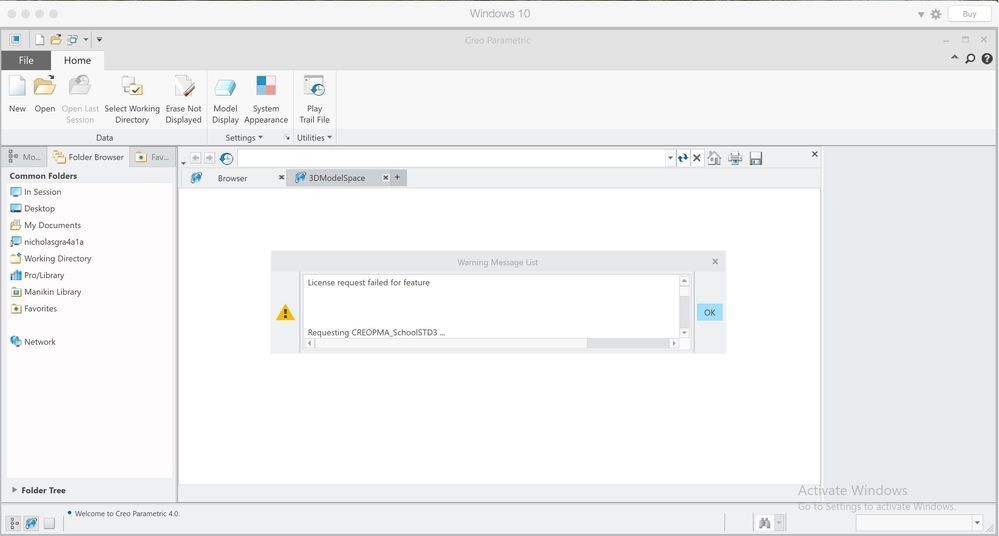This screenshot has width=999, height=536.
Task: Click quick access New document icon
Action: [40, 40]
